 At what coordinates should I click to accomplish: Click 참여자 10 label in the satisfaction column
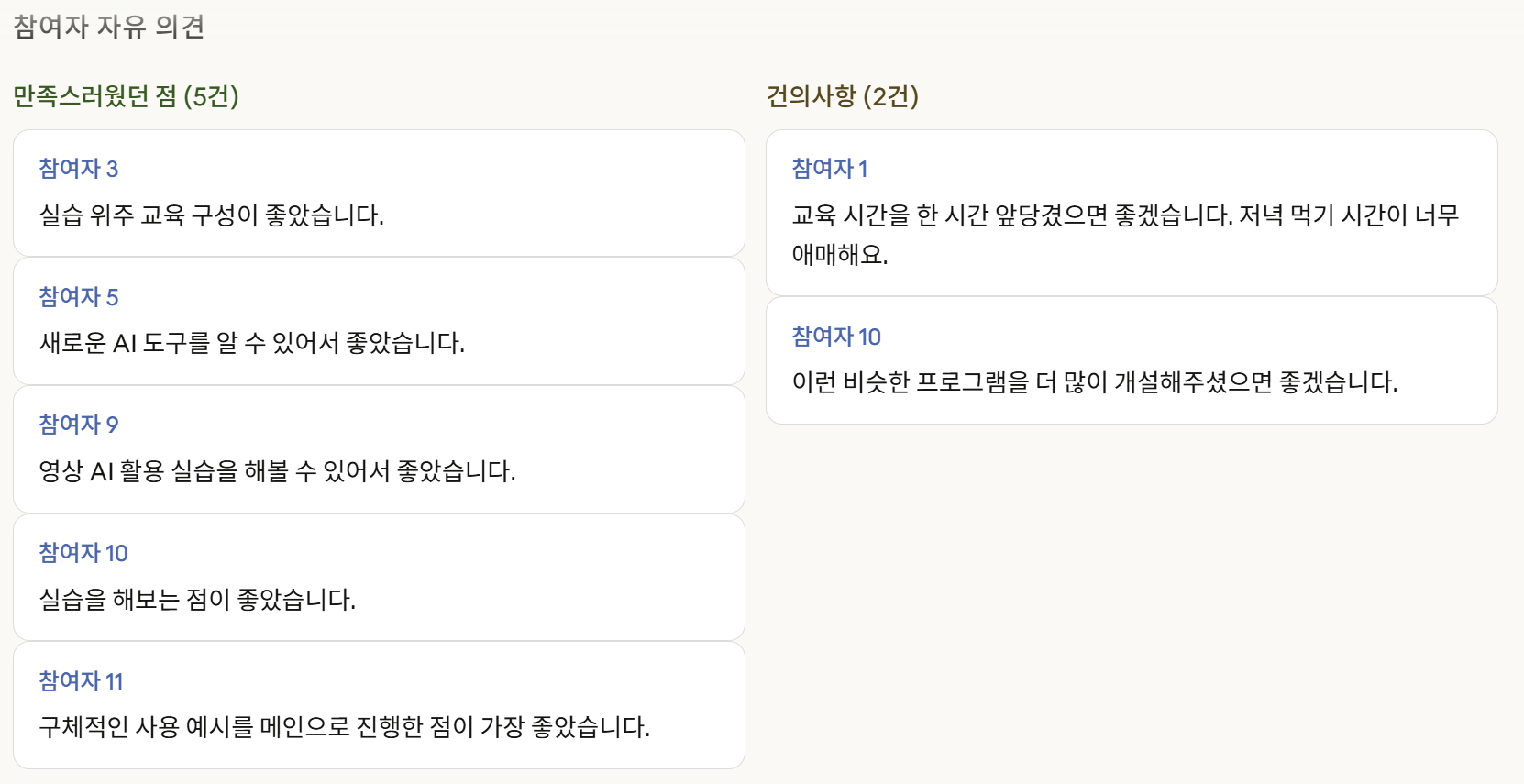pyautogui.click(x=83, y=553)
